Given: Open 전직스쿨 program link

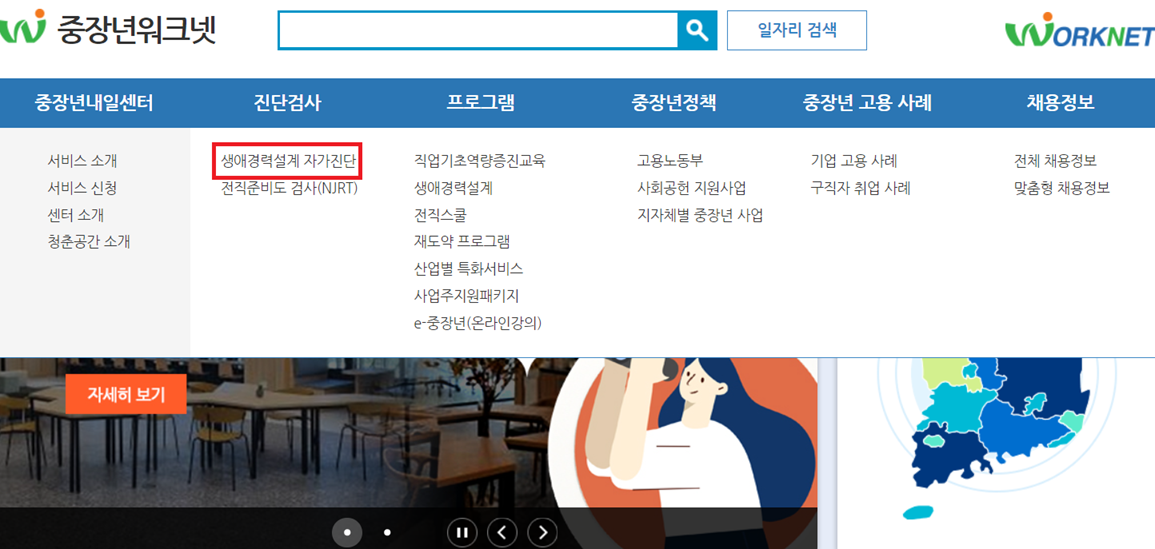Looking at the screenshot, I should 440,215.
